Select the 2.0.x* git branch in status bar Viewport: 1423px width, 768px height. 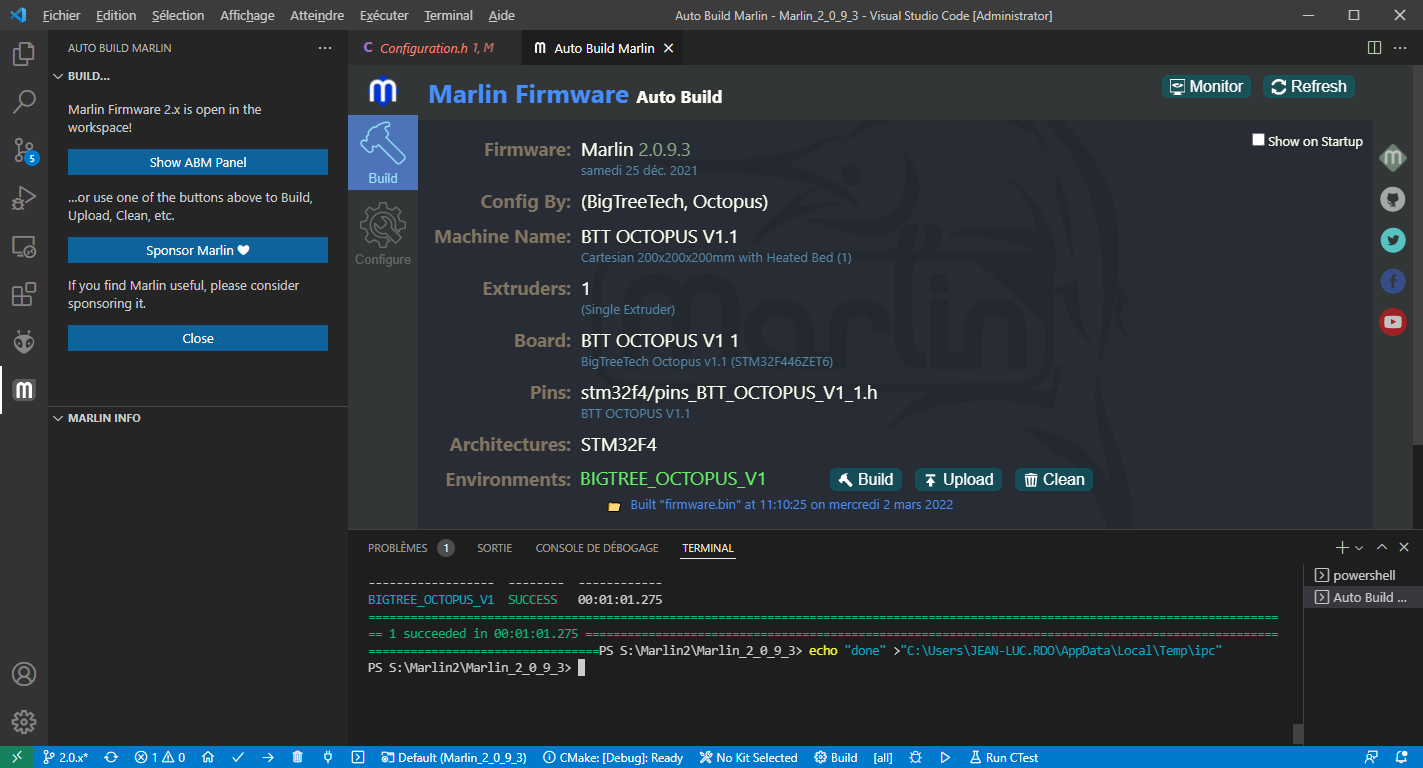pos(66,758)
